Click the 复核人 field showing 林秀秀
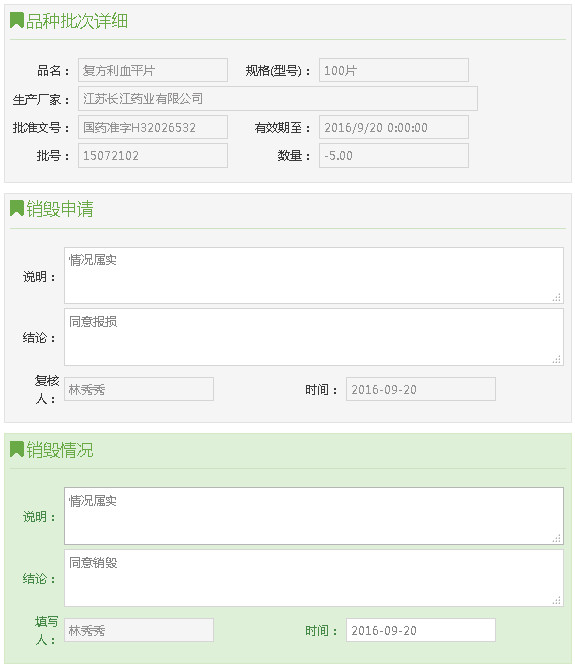The width and height of the screenshot is (575, 670). [139, 389]
